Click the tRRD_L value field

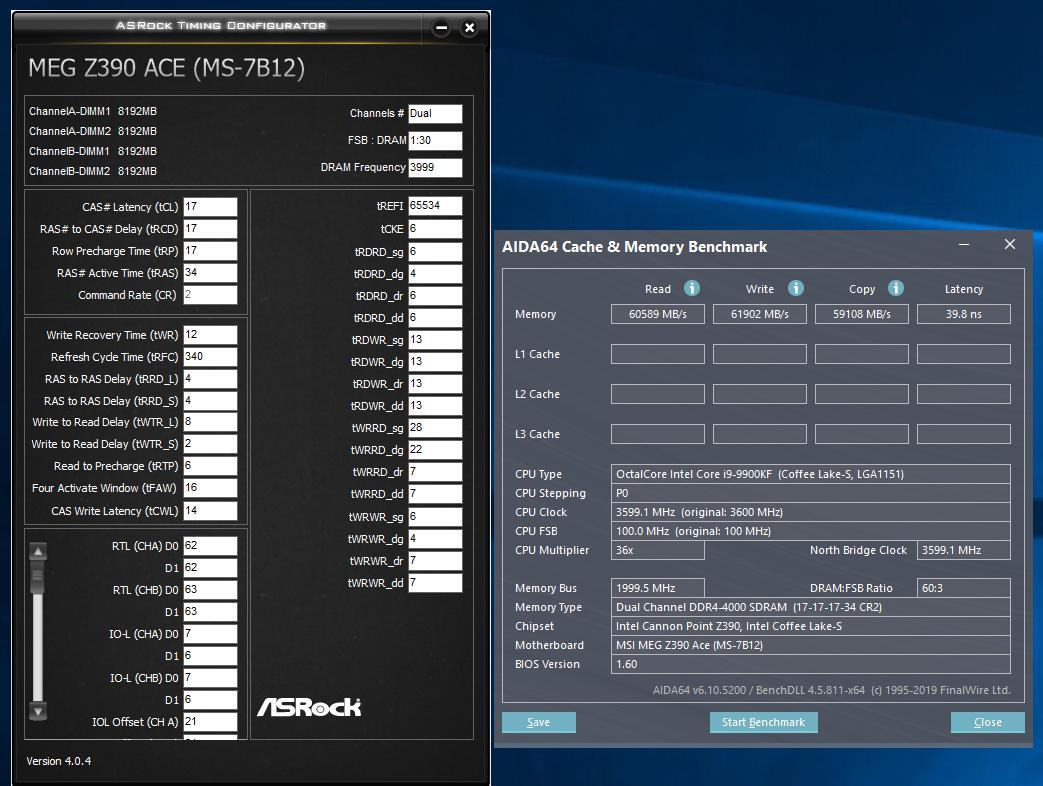pos(210,378)
